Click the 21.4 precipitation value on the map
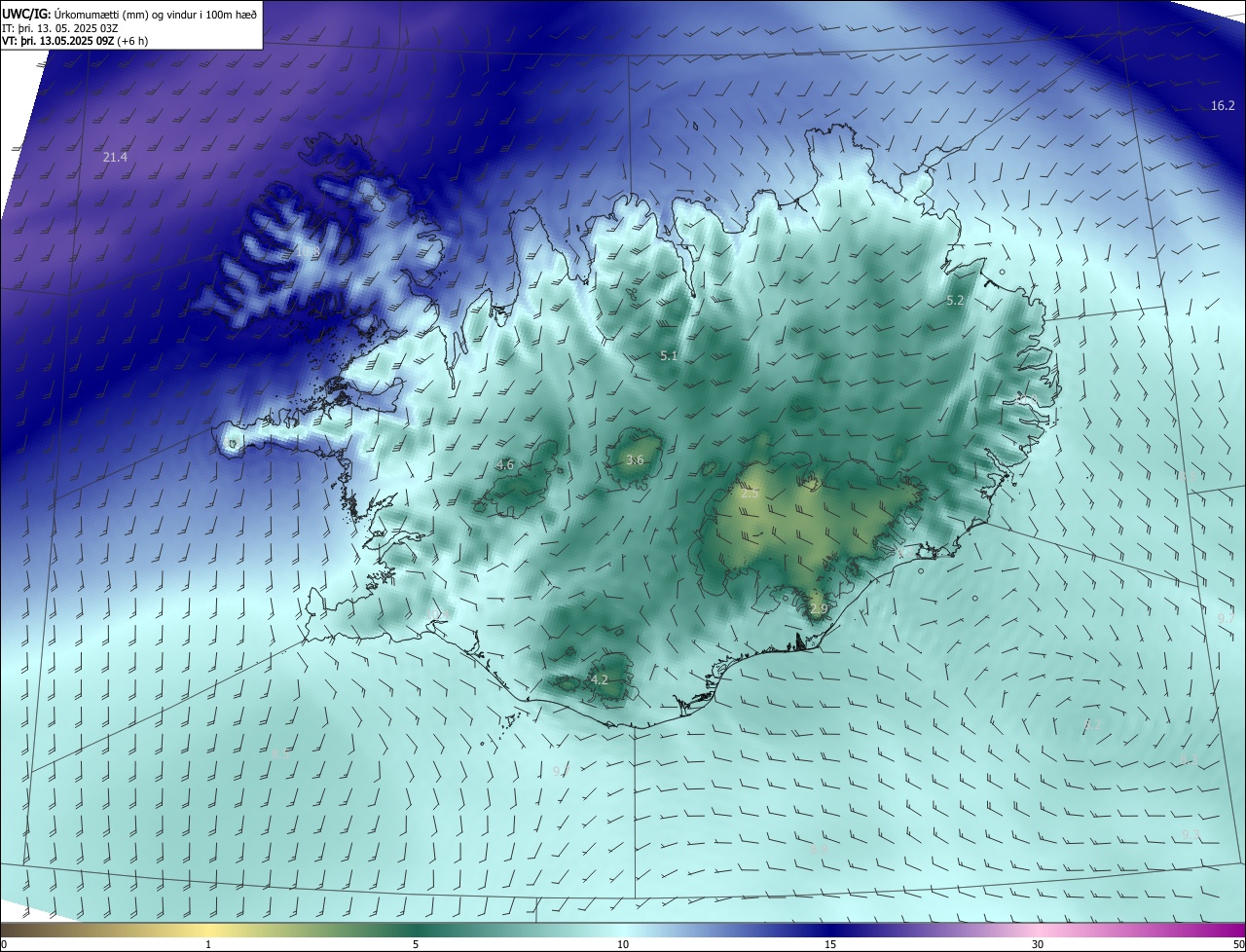Screen dimensions: 1246x952 (x=115, y=157)
